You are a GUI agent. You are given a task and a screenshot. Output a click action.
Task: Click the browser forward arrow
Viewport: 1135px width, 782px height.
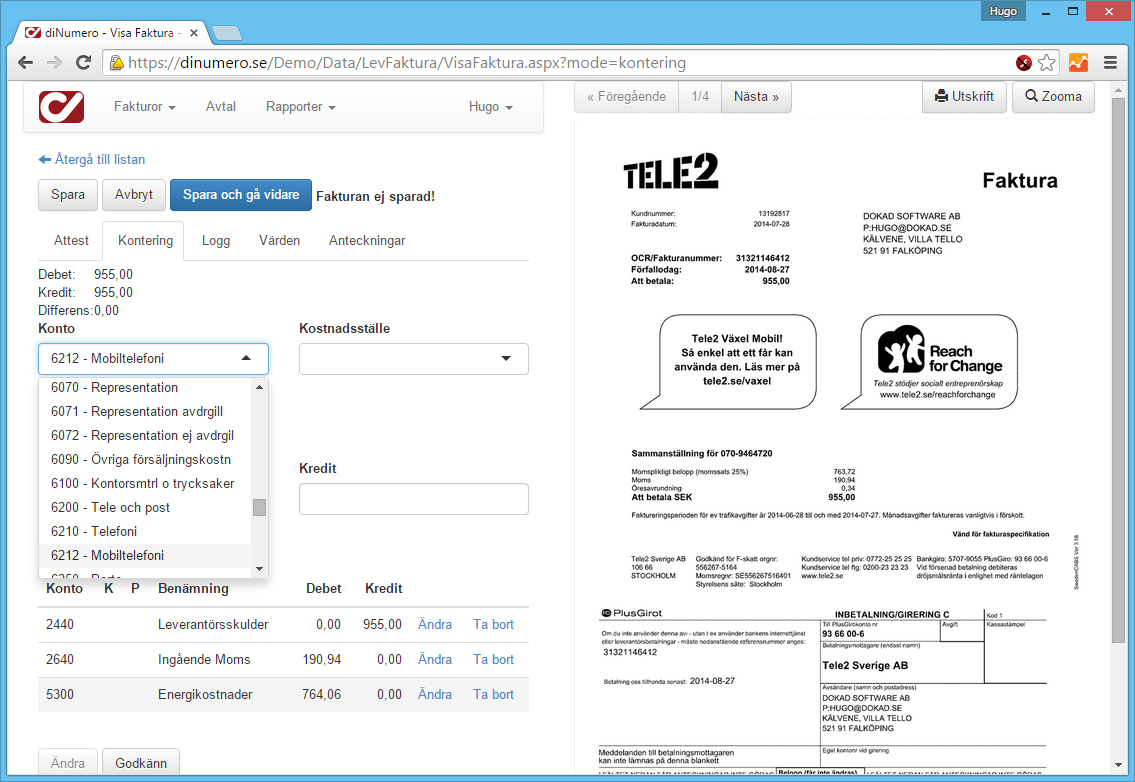pyautogui.click(x=54, y=63)
